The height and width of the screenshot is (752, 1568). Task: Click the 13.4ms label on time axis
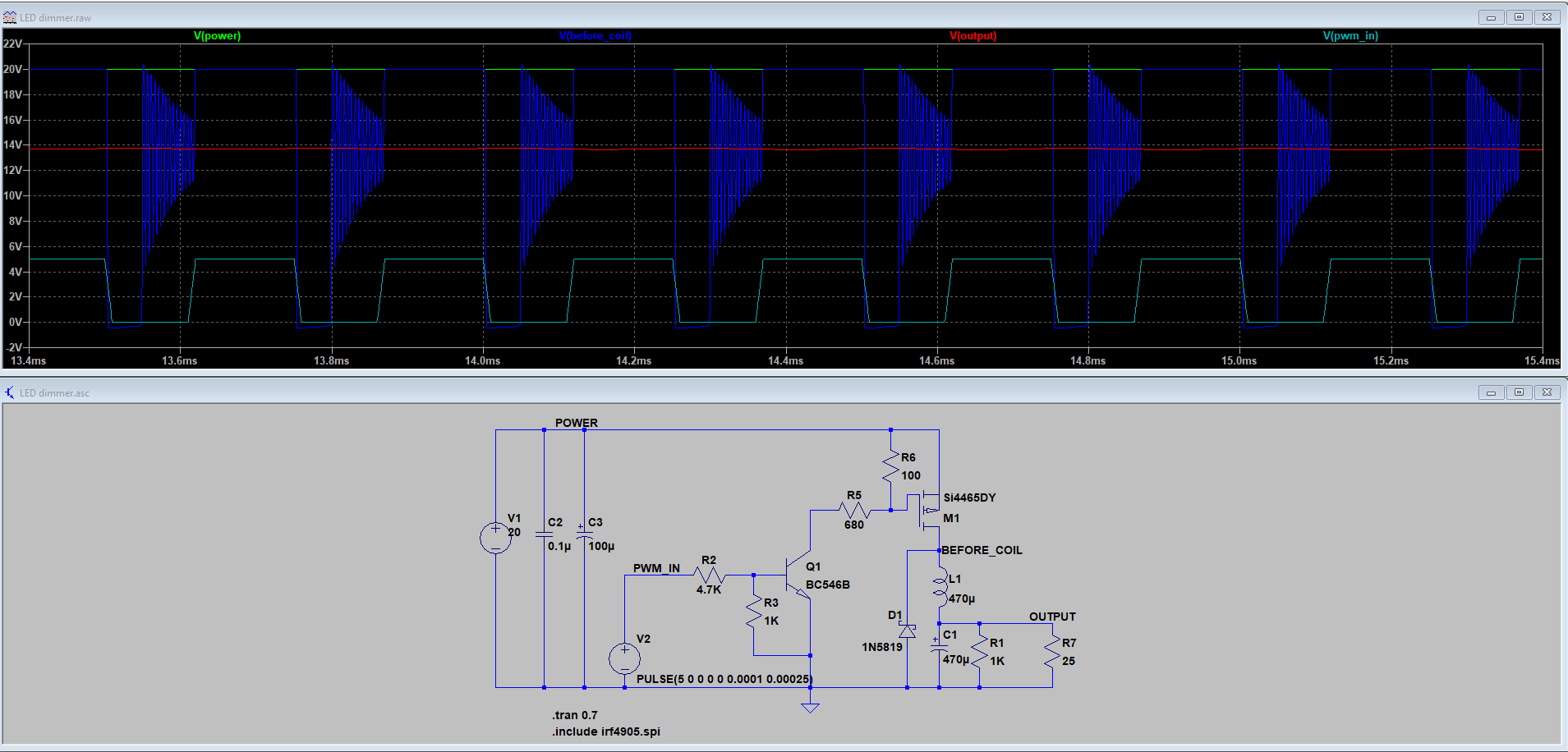(28, 360)
